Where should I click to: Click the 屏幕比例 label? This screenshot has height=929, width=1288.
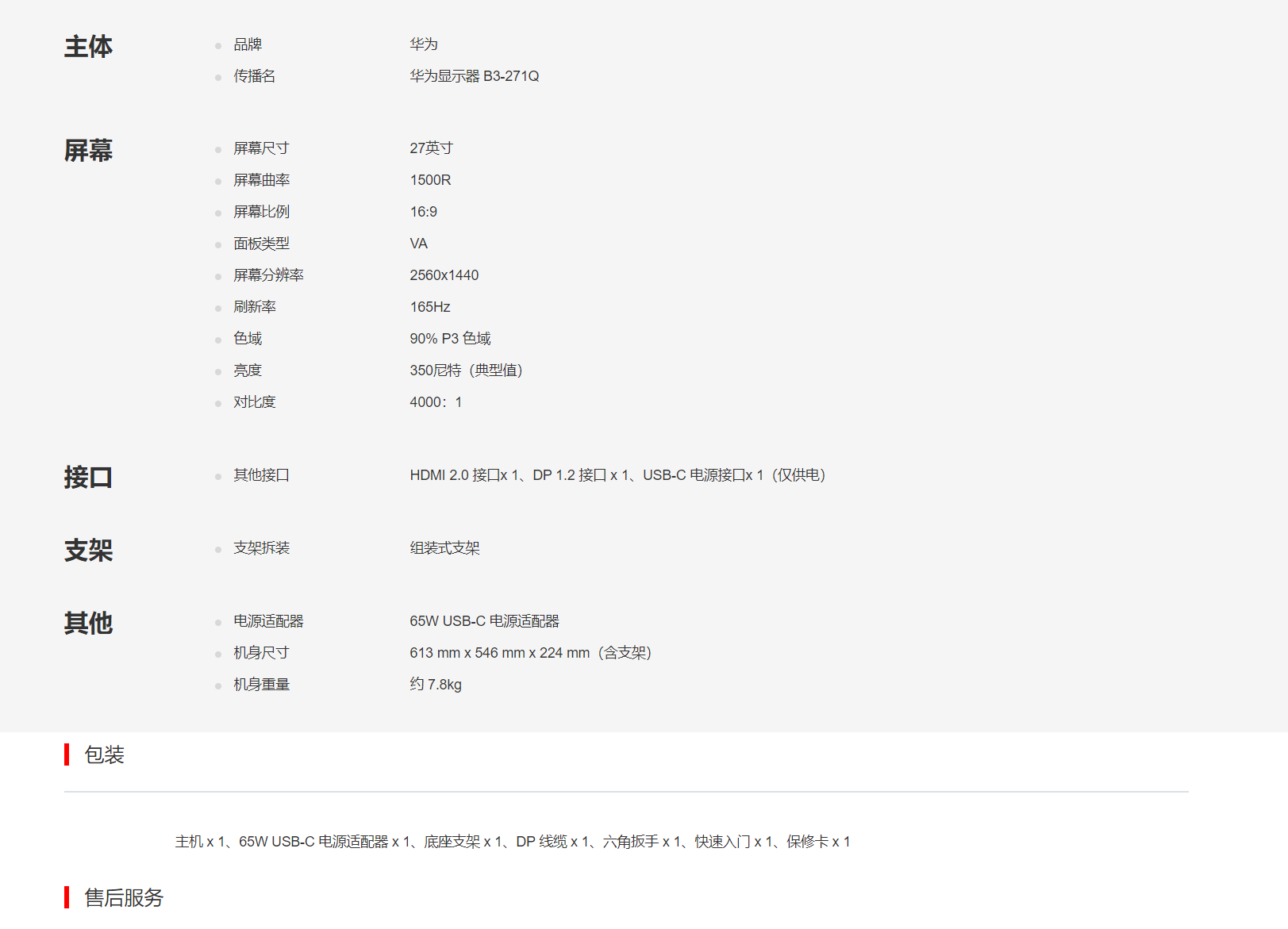click(261, 212)
